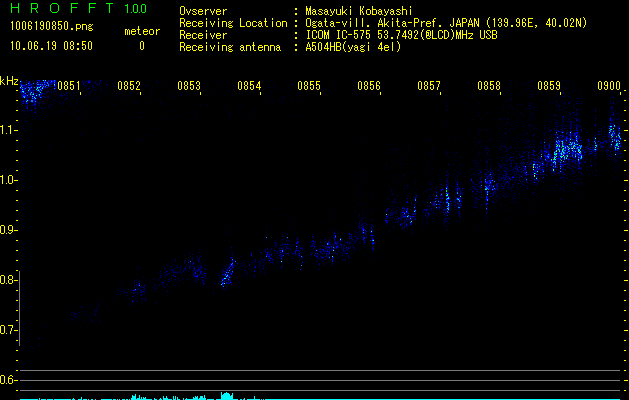
Task: Select the file name 1006190850.png
Action: [x=52, y=27]
